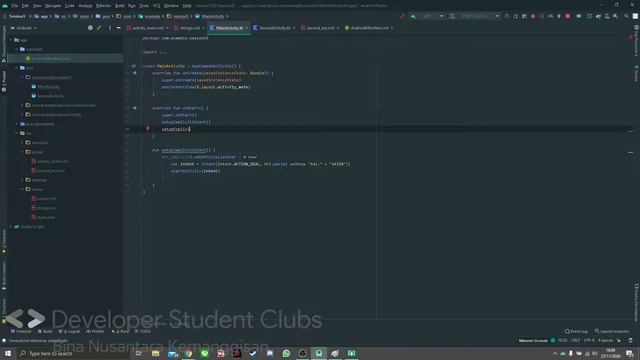This screenshot has height=360, width=640.
Task: Click the override gutter icon beside onCreate
Action: [x=134, y=73]
